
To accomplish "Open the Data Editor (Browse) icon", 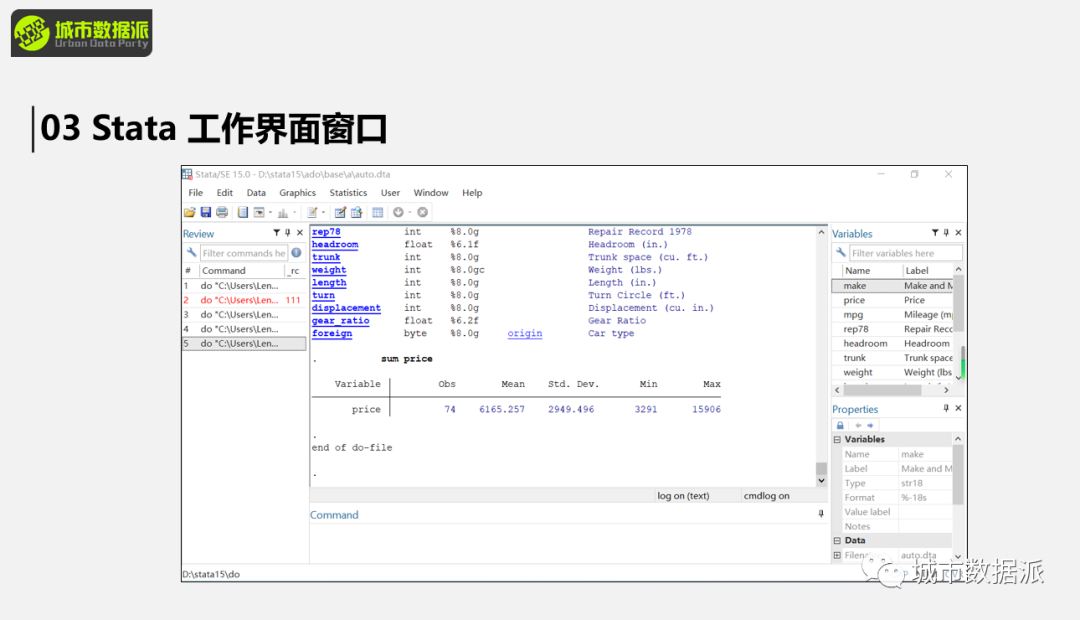I will 356,212.
